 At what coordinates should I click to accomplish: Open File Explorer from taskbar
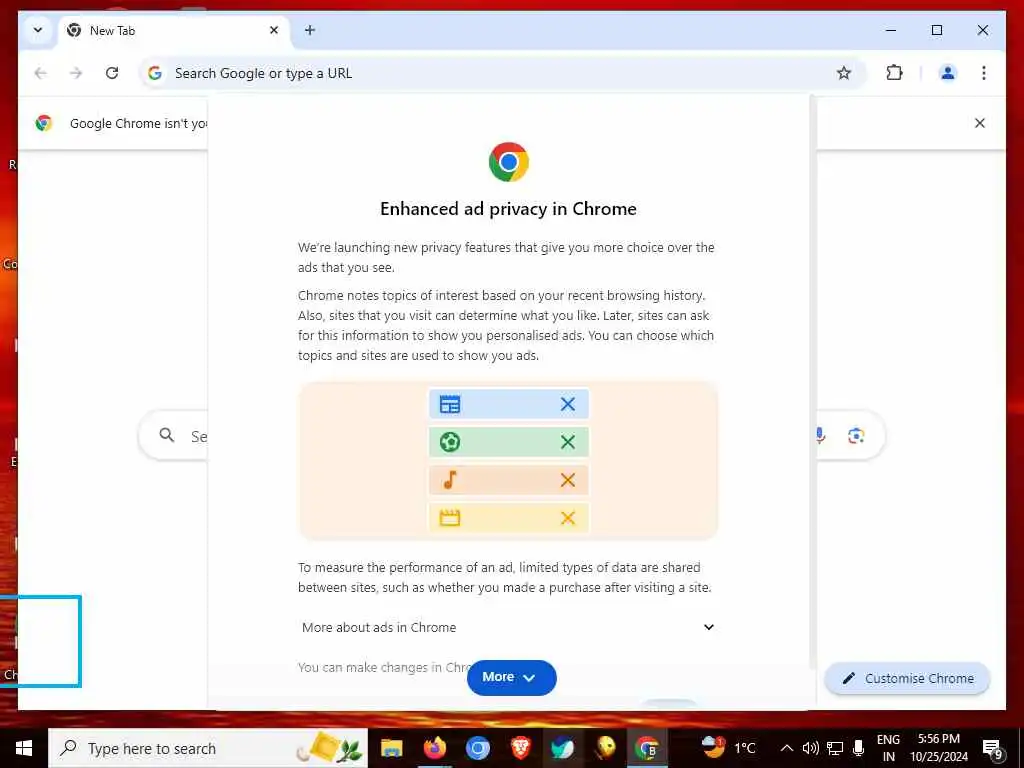(x=392, y=748)
